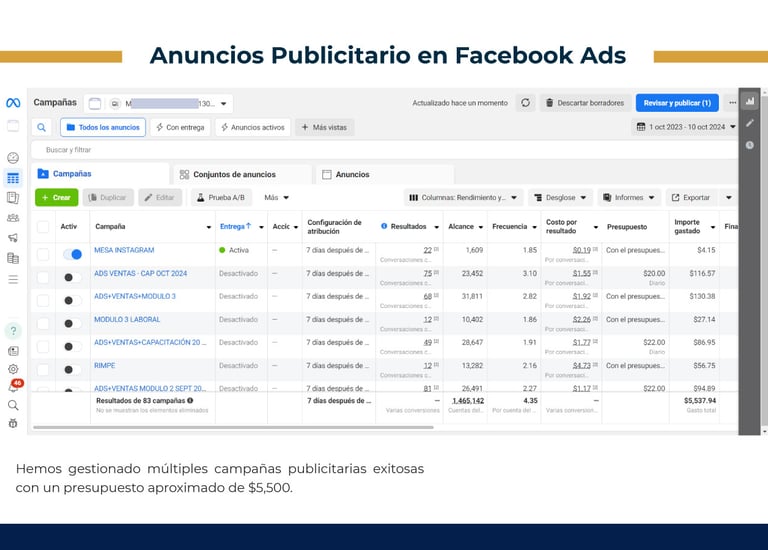This screenshot has height=550, width=768.
Task: Open the history clock icon on right rail
Action: coord(750,145)
